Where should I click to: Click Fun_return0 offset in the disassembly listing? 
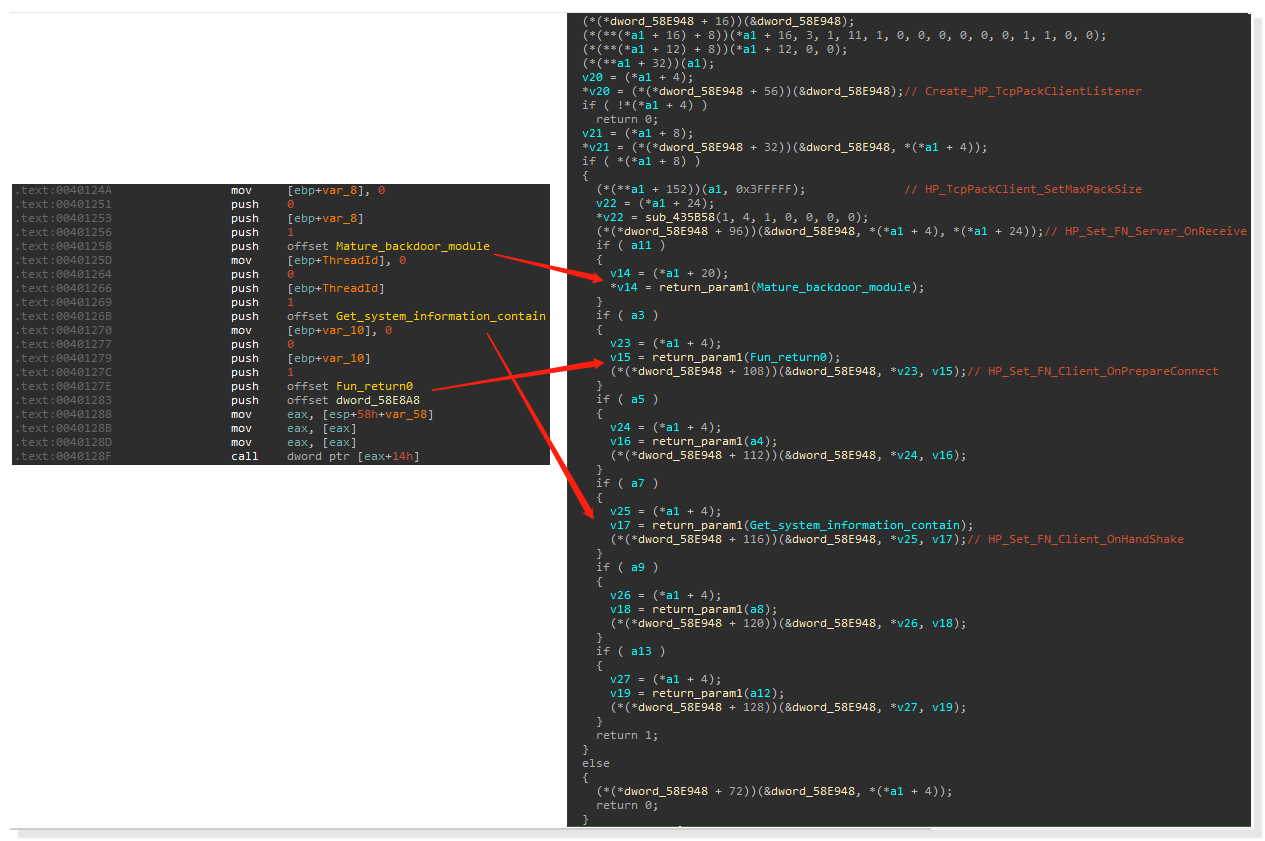374,386
